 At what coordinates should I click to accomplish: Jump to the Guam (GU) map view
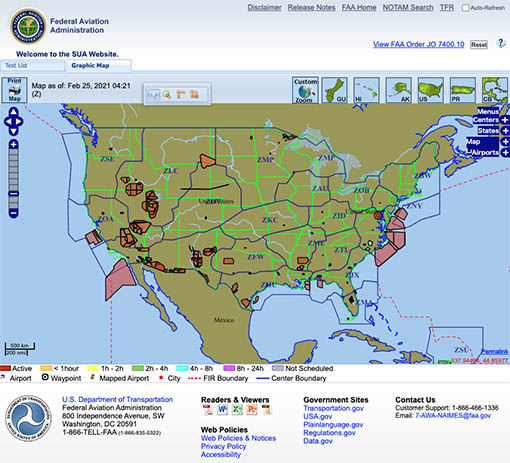pyautogui.click(x=334, y=90)
